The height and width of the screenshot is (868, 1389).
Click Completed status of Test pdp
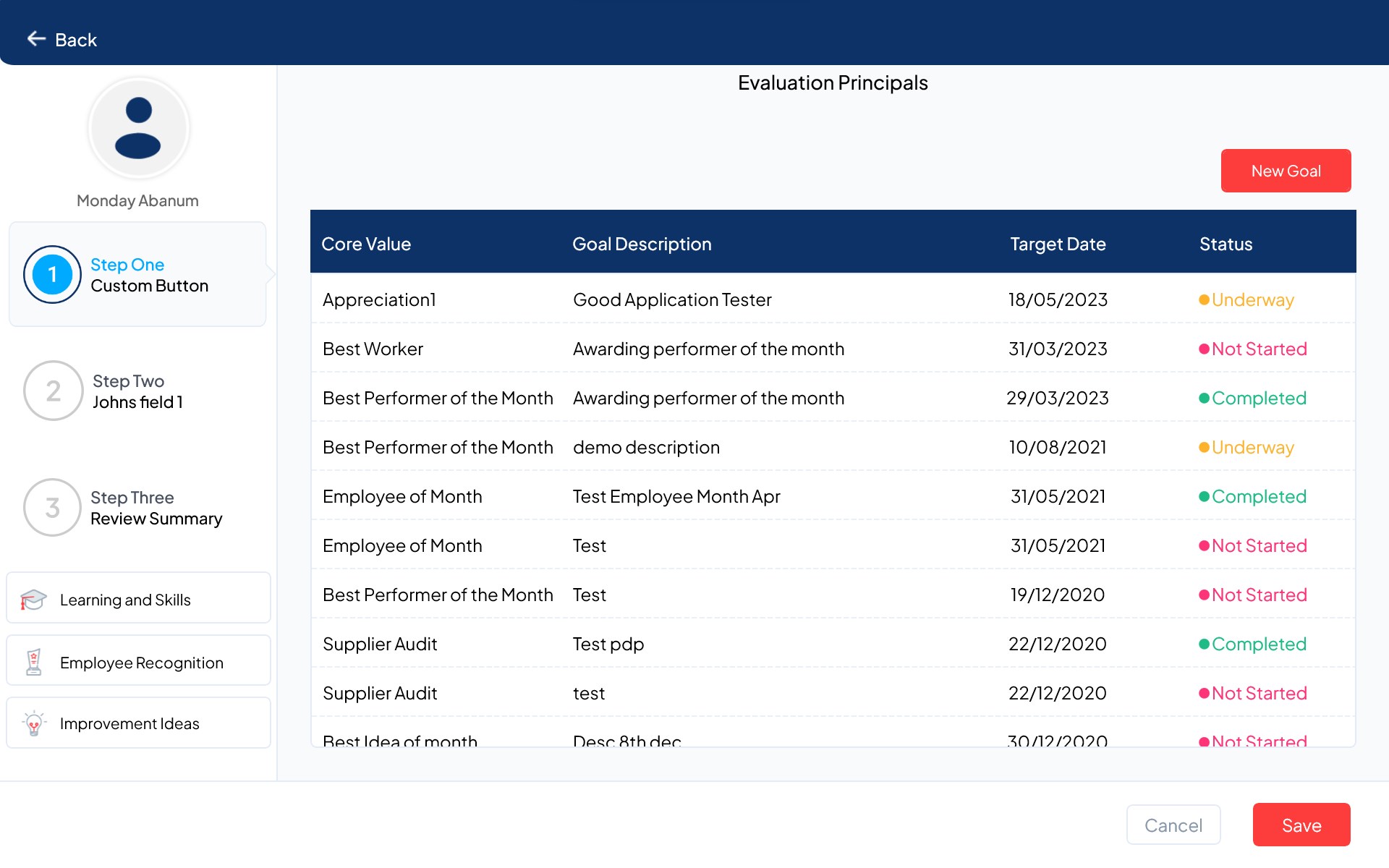1258,644
